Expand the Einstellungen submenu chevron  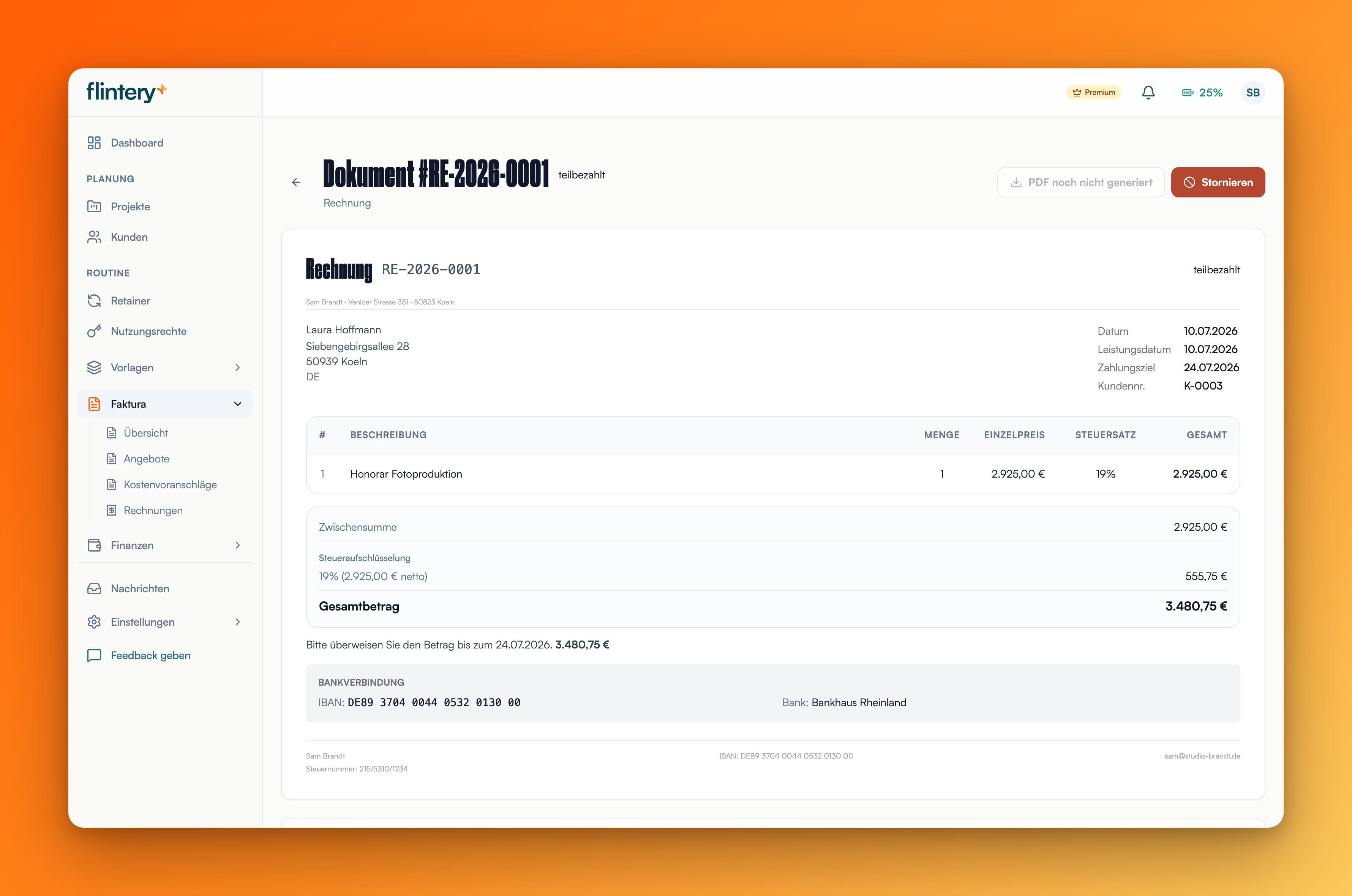pos(238,622)
